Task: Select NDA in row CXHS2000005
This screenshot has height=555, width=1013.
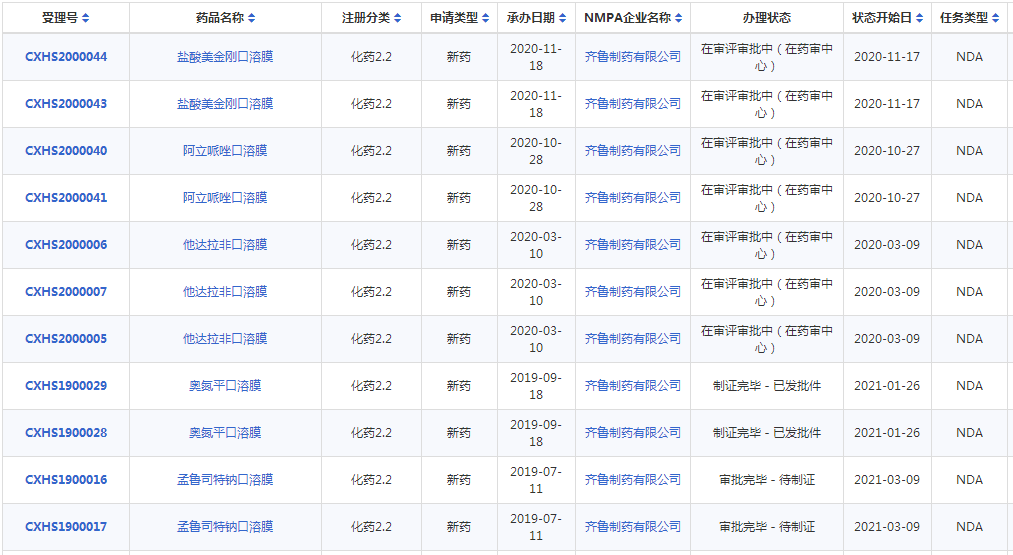Action: click(969, 339)
